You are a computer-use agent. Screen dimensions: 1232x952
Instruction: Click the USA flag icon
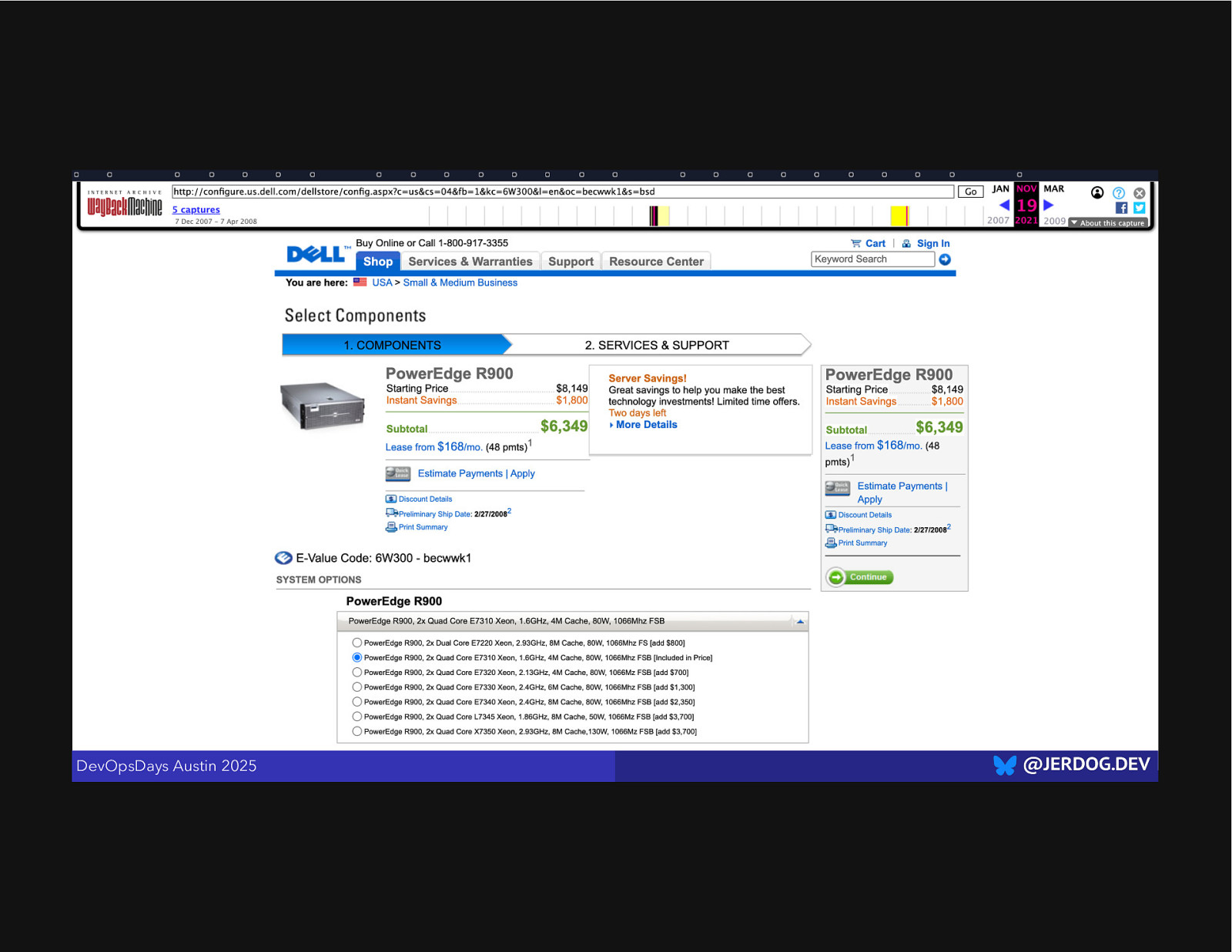360,282
